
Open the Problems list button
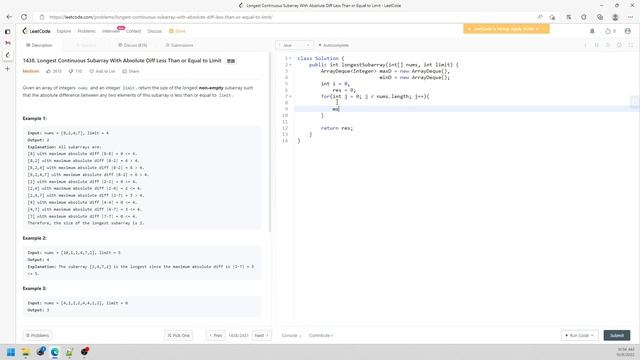coord(37,336)
